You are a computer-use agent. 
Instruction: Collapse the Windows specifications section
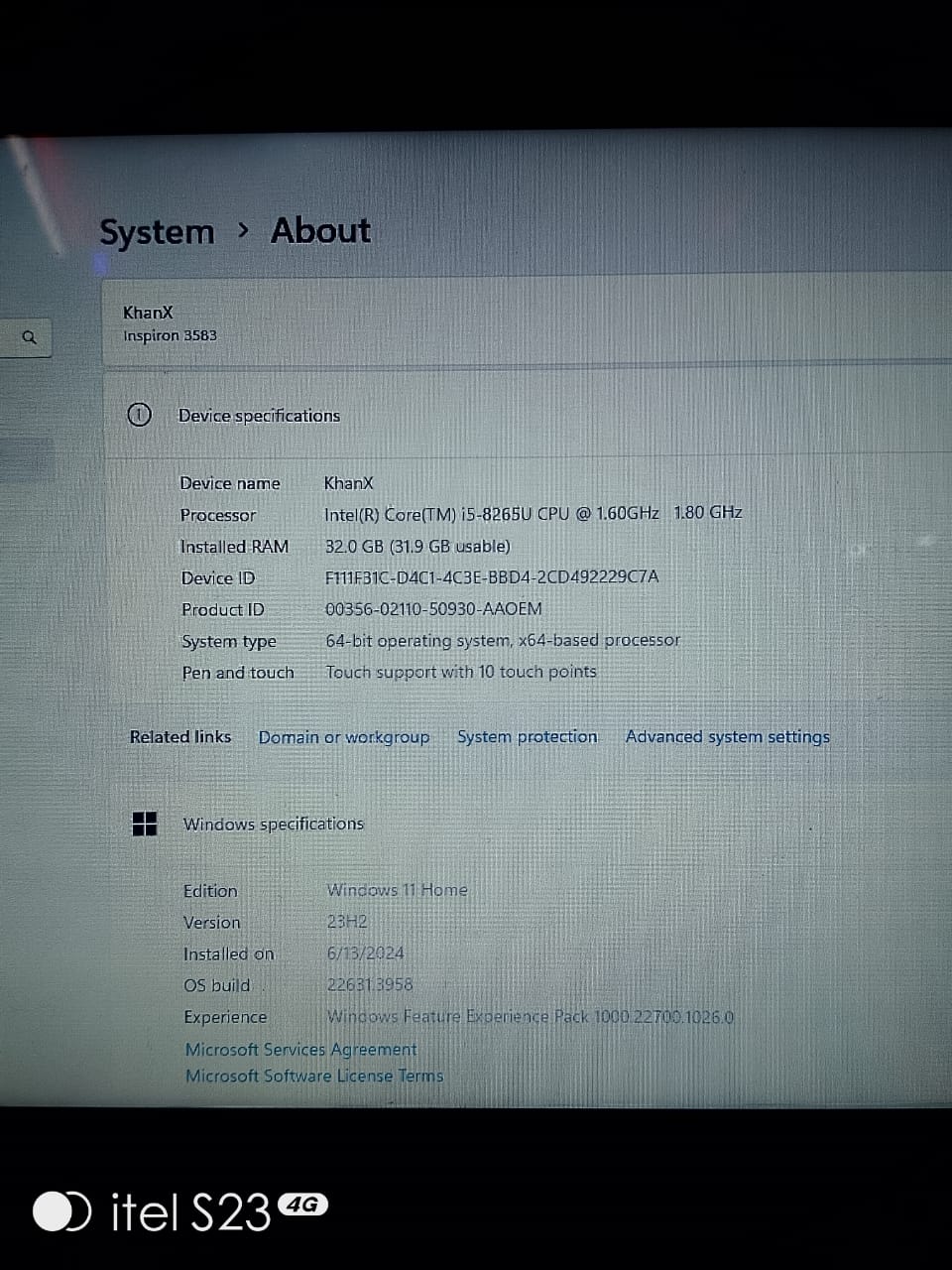(273, 824)
